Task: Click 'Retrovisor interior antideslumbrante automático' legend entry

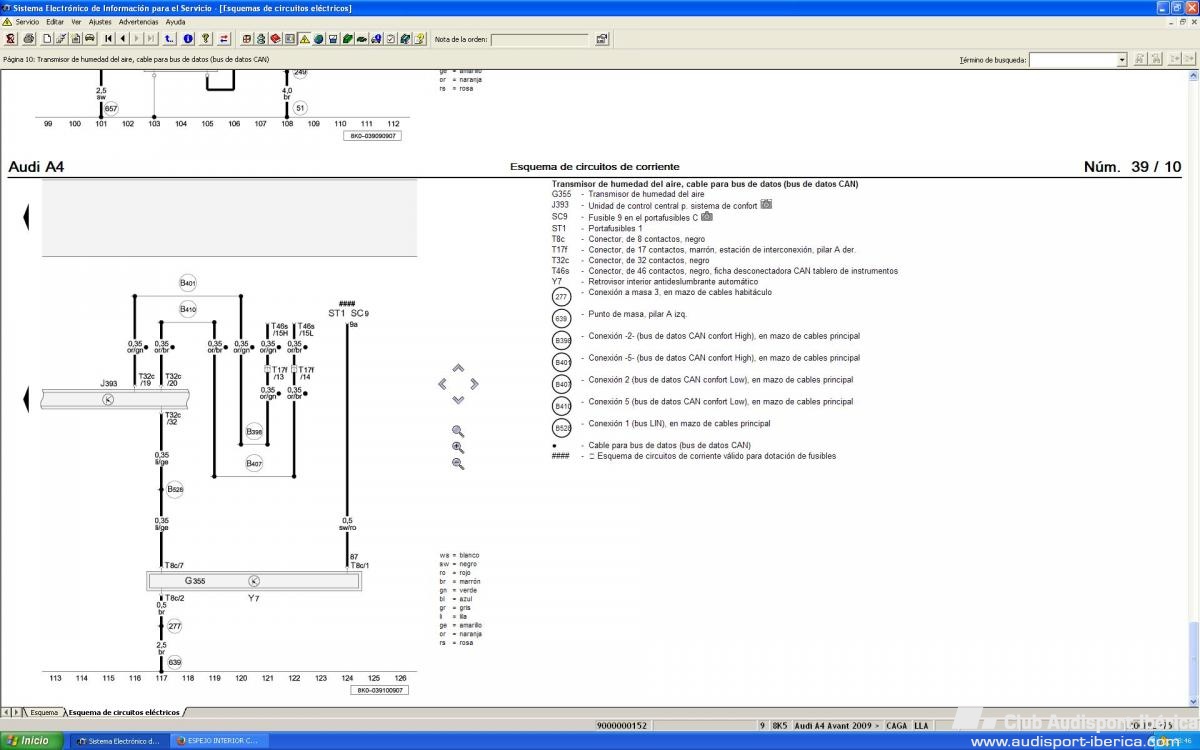Action: point(673,282)
